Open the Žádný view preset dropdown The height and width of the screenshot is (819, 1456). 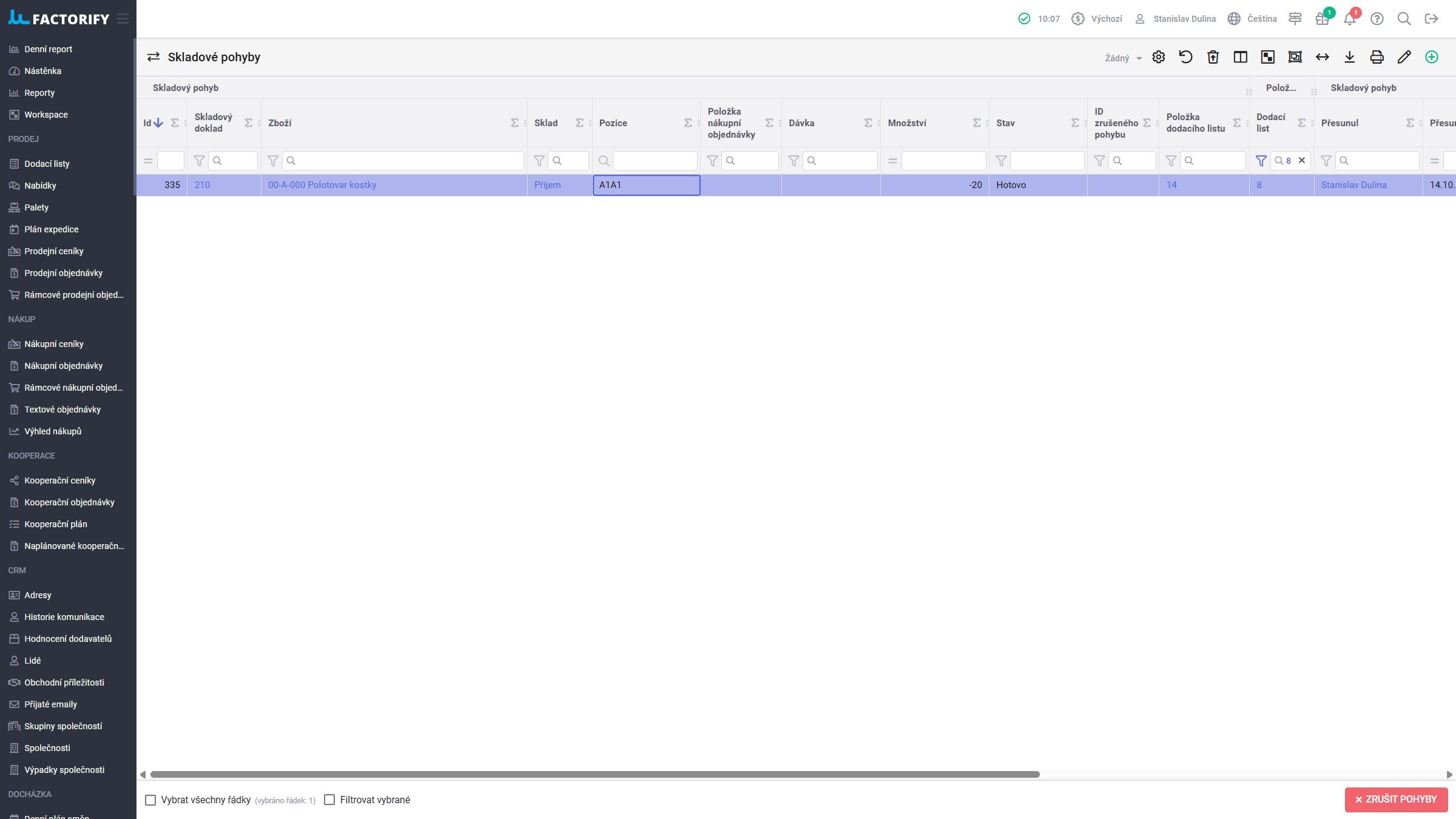[1123, 58]
